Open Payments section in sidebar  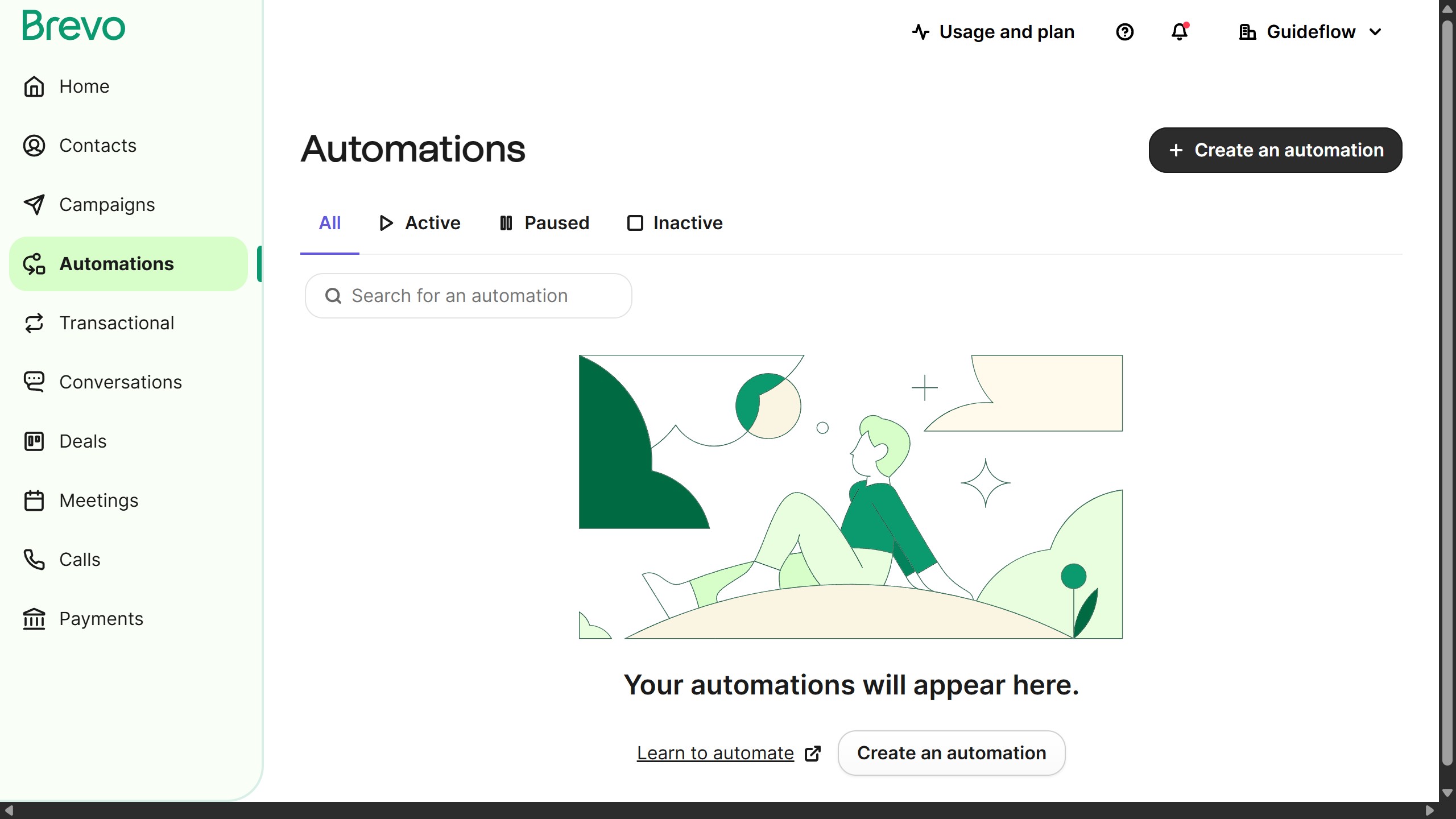pyautogui.click(x=101, y=619)
